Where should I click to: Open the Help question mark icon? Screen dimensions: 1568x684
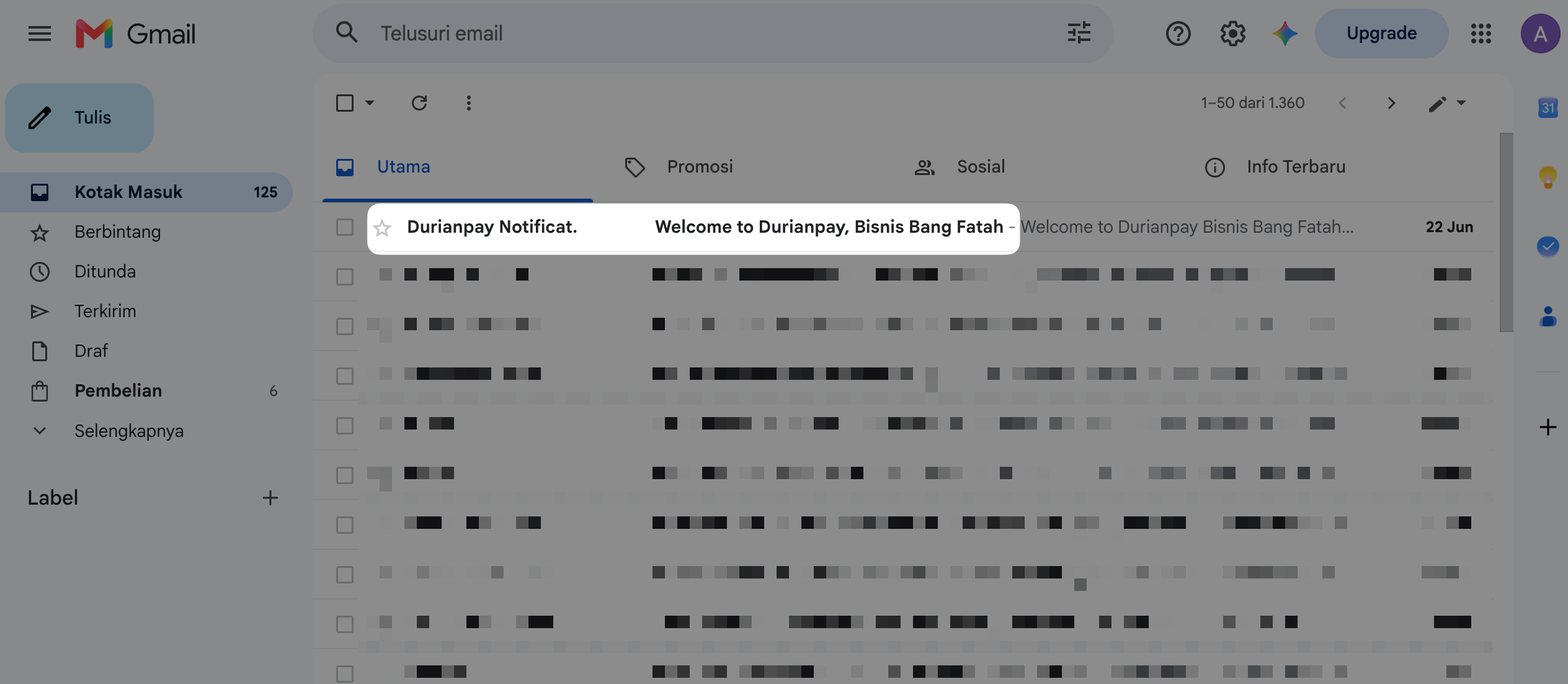tap(1178, 34)
